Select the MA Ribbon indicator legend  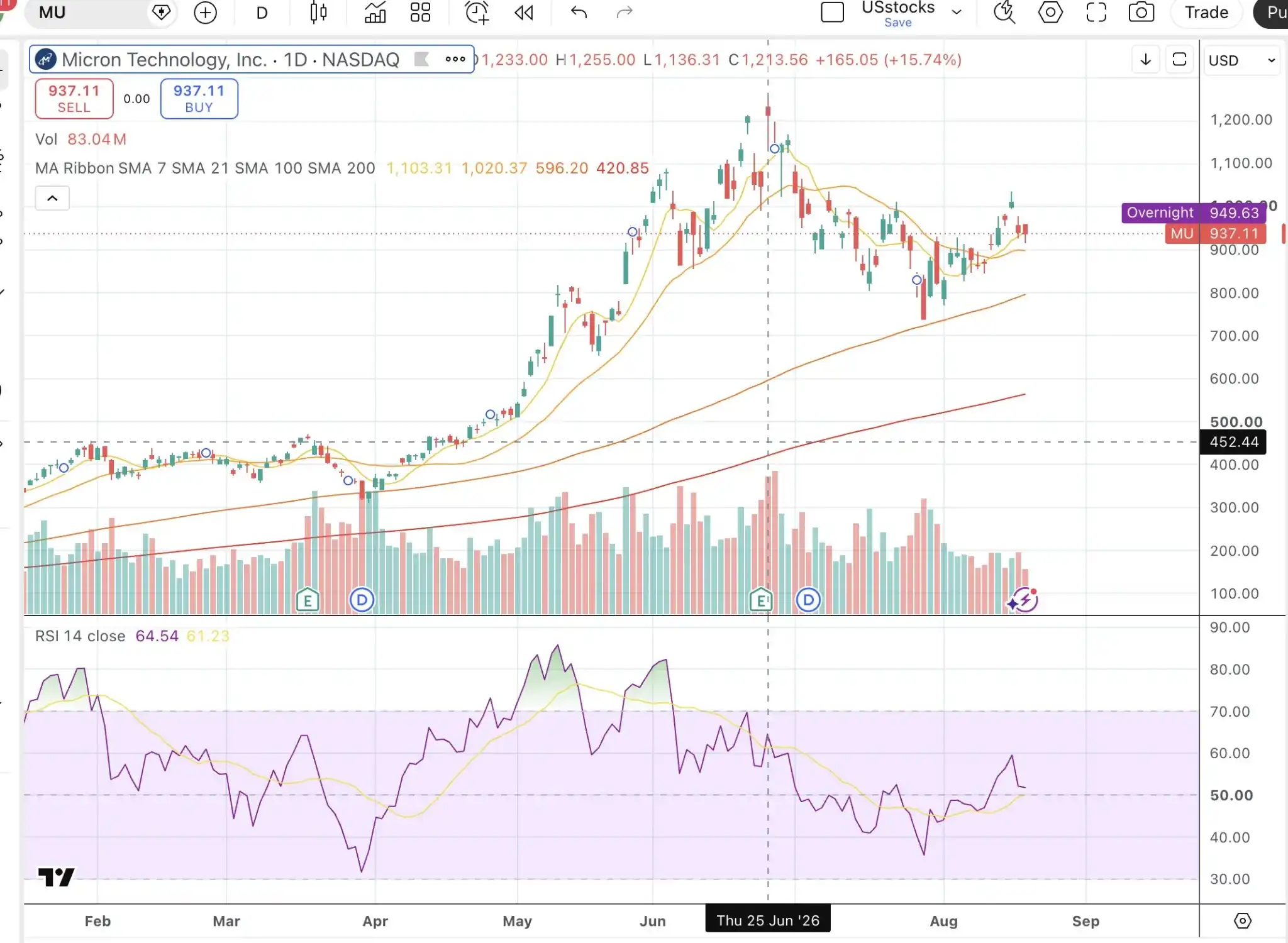coord(205,168)
